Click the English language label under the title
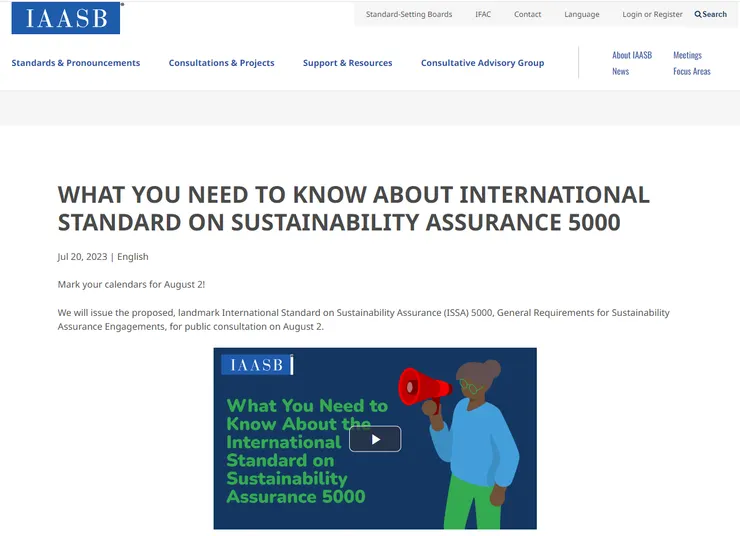The image size is (740, 536). pos(133,257)
